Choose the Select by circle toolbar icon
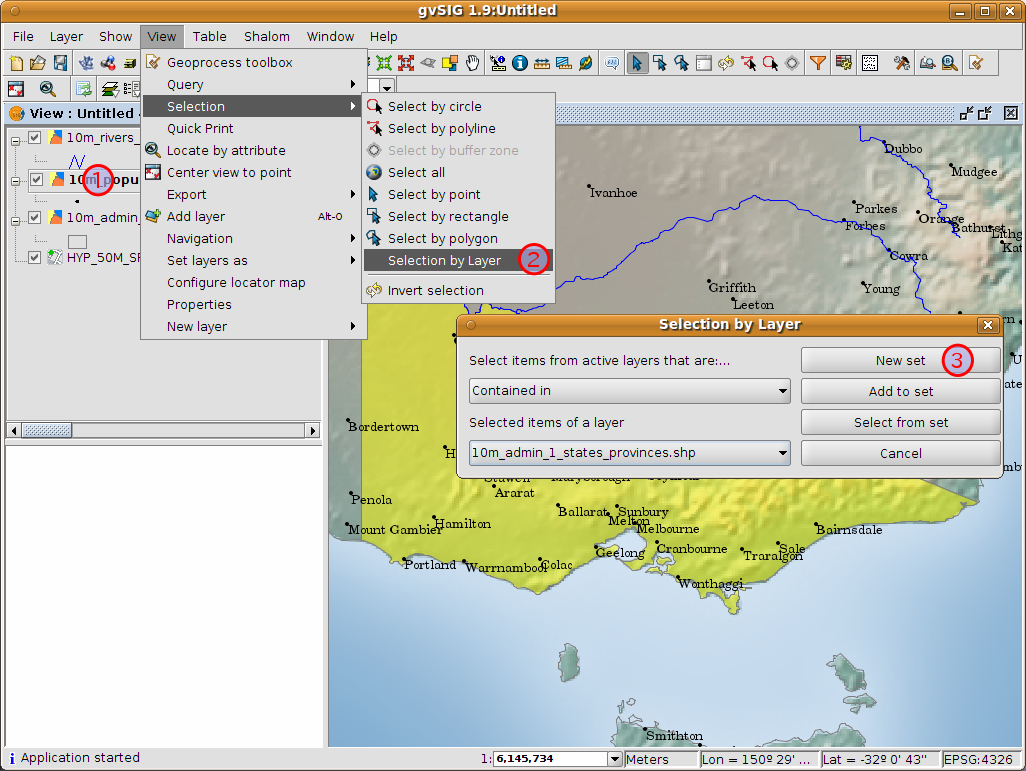 point(770,63)
